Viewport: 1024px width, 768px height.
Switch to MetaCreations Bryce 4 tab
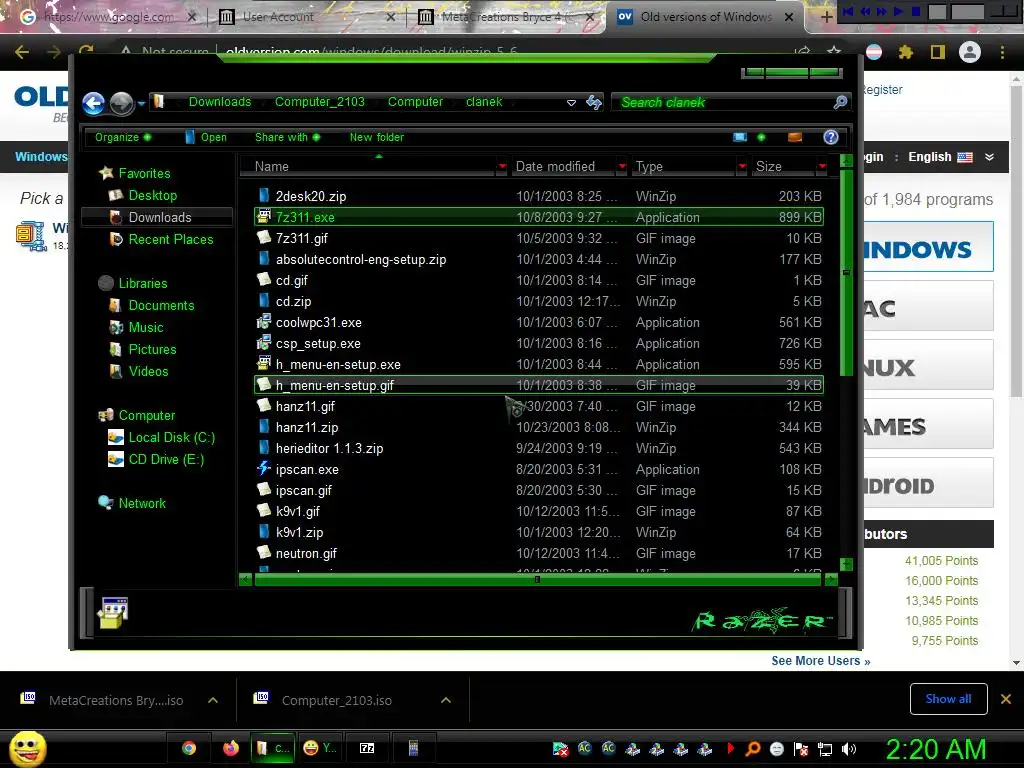(x=505, y=17)
